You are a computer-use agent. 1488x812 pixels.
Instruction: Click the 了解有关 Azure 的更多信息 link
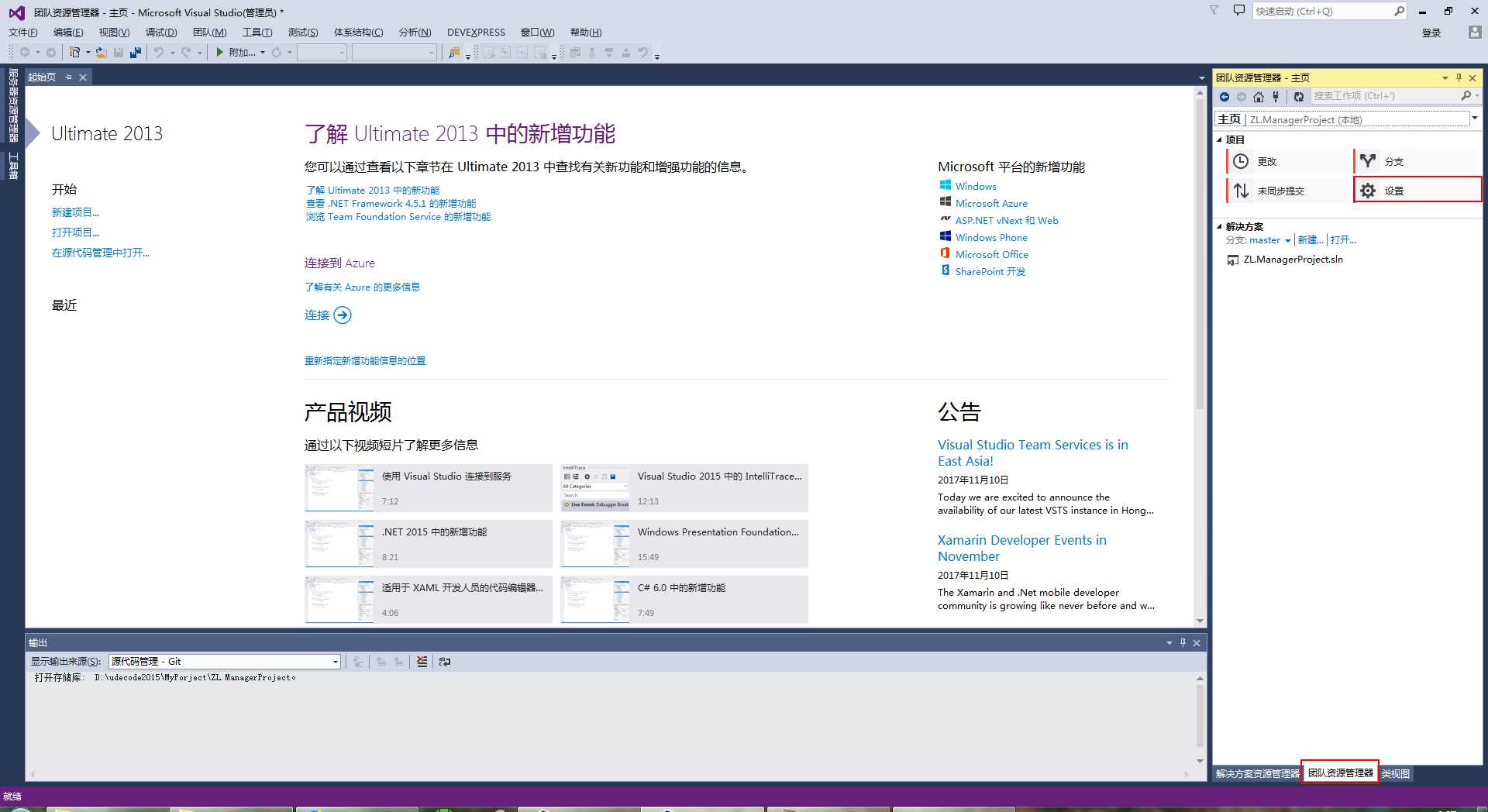(x=362, y=287)
